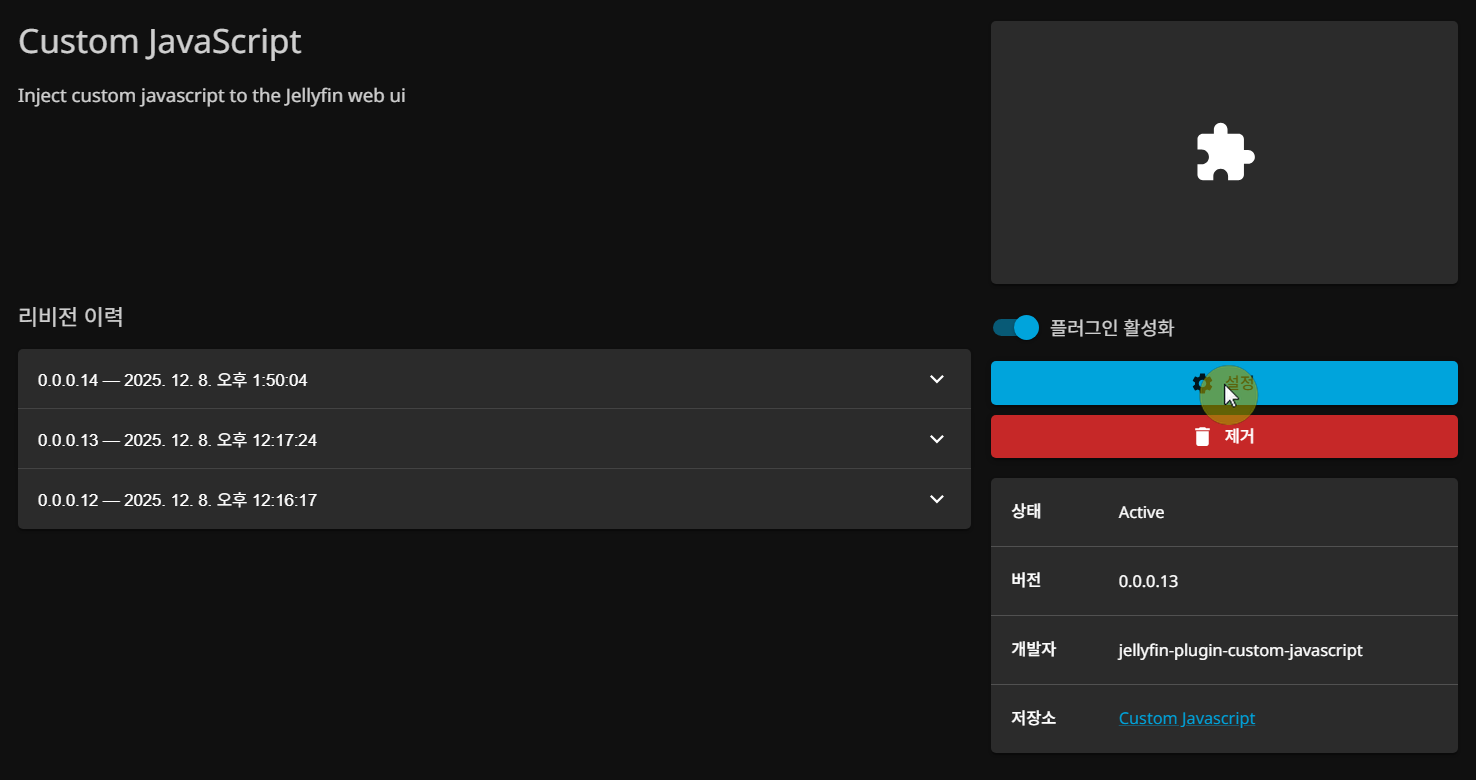Click the Active status value
The width and height of the screenshot is (1476, 780).
[x=1141, y=512]
